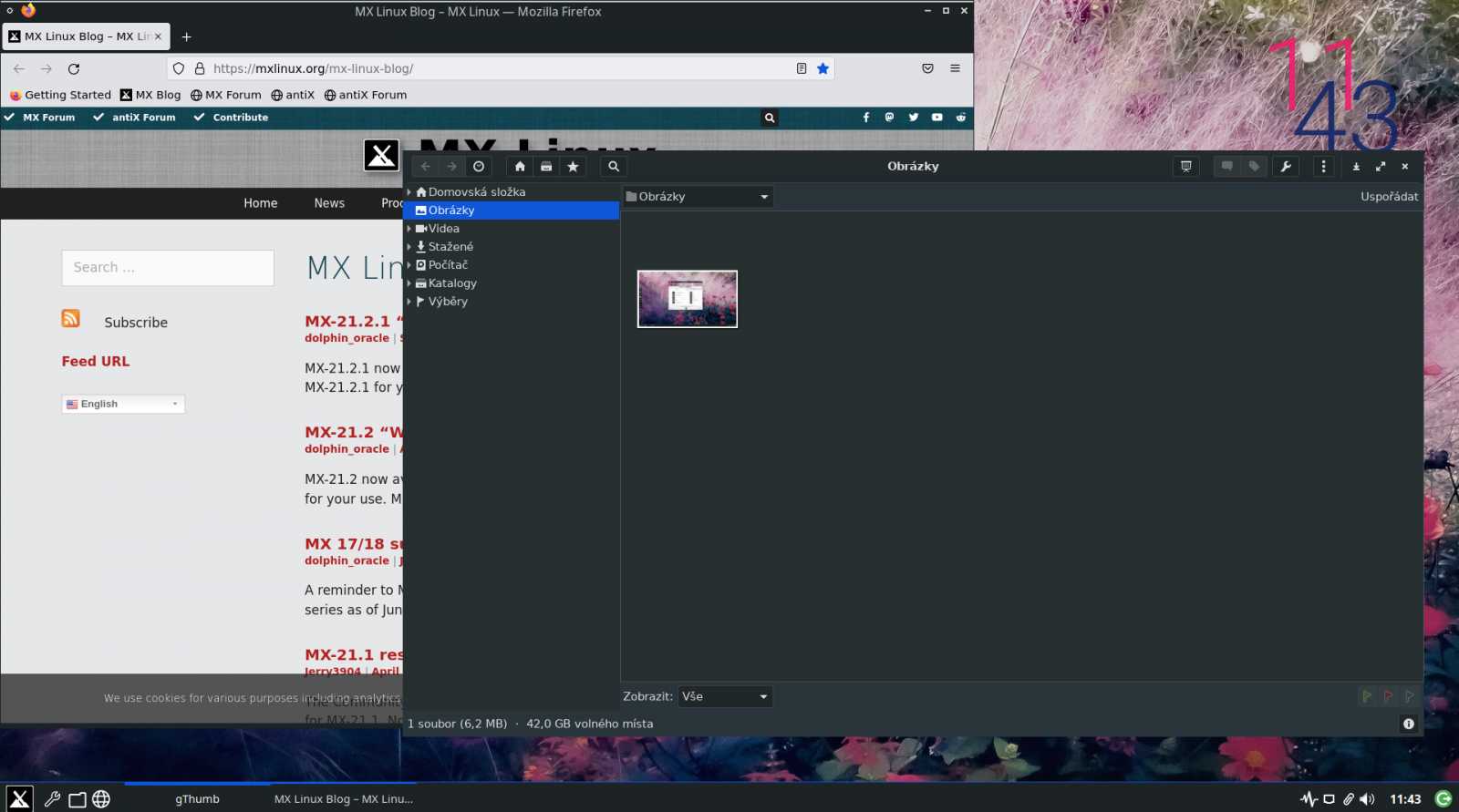Open English language selector
The height and width of the screenshot is (812, 1459).
(123, 404)
